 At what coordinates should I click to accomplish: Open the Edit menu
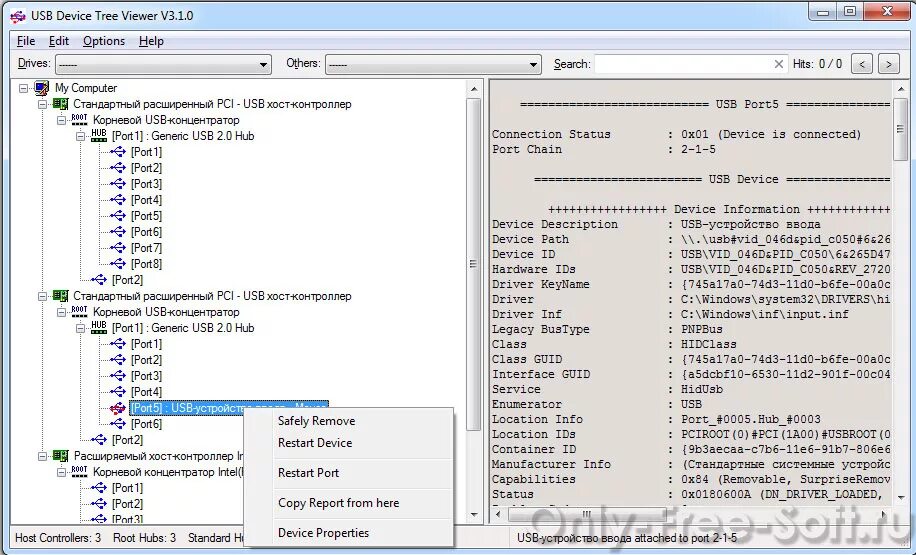point(58,41)
